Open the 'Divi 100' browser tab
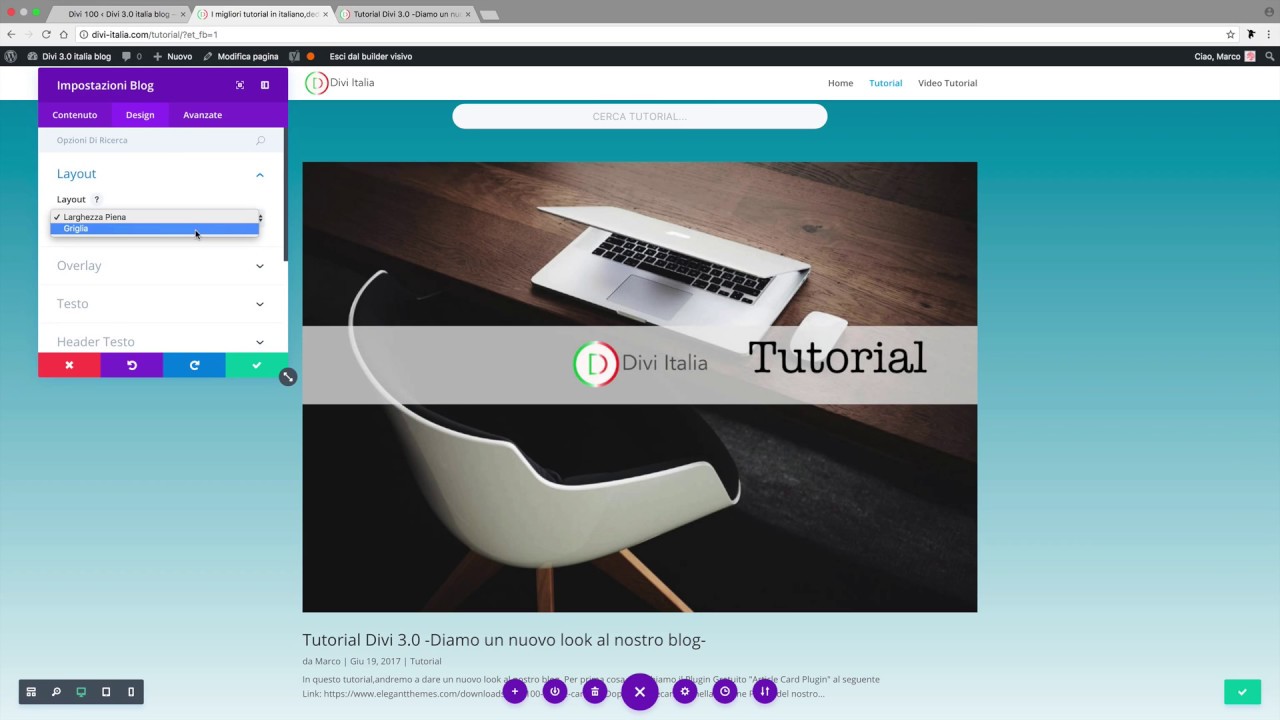The image size is (1280, 720). click(119, 14)
